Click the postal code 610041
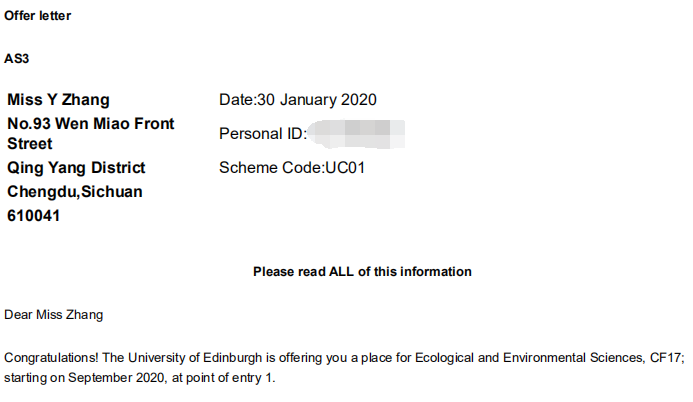The image size is (693, 402). [34, 214]
